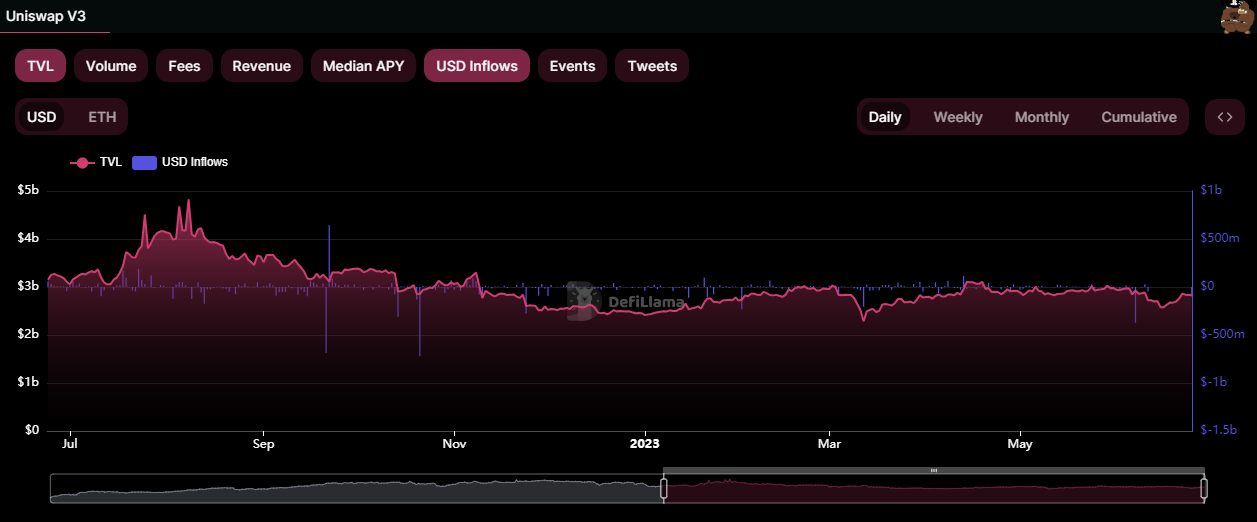
Task: Click the Mar label on the x-axis
Action: tap(828, 443)
